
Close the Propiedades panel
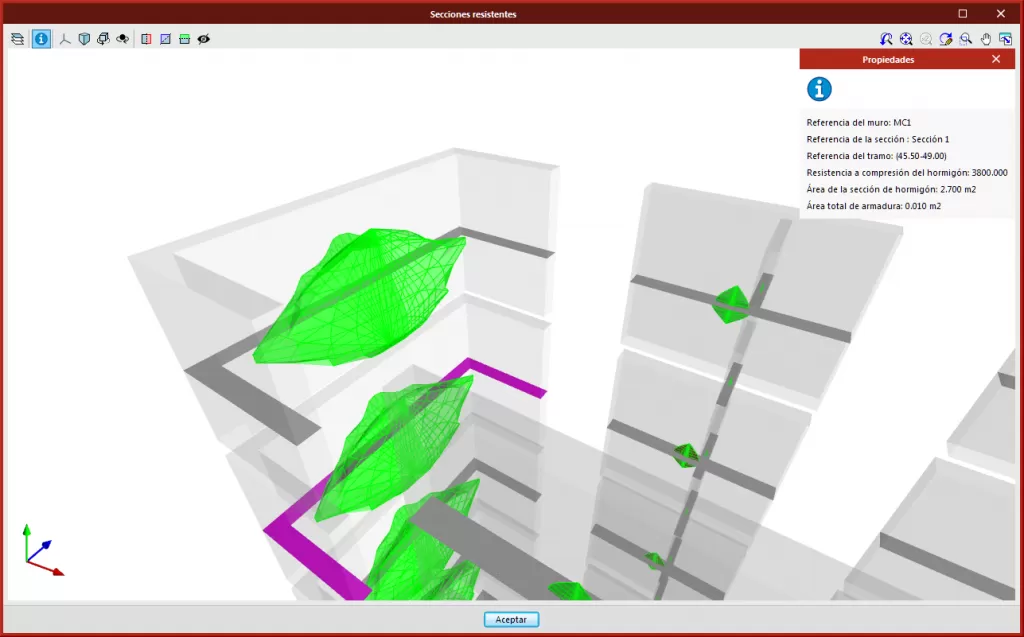pos(995,59)
